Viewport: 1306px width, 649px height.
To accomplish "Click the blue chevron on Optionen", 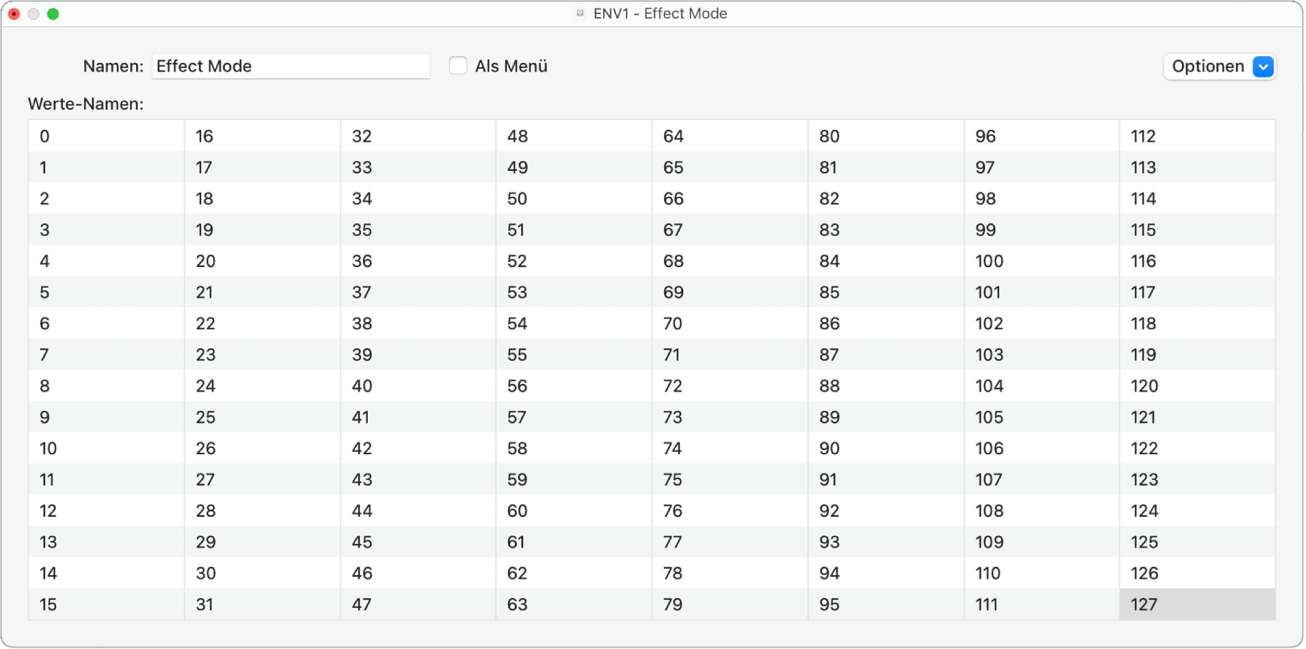I will click(x=1263, y=66).
